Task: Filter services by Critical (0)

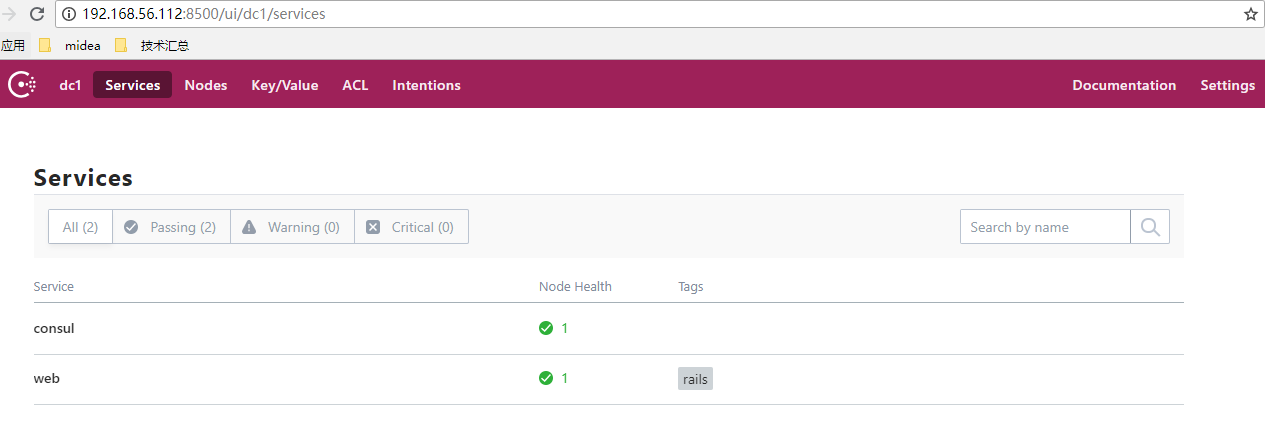Action: pos(411,227)
